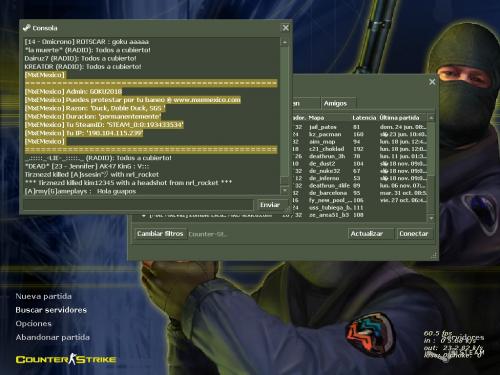Click the Counter-Strike logo
The height and width of the screenshot is (375, 500).
(x=66, y=359)
